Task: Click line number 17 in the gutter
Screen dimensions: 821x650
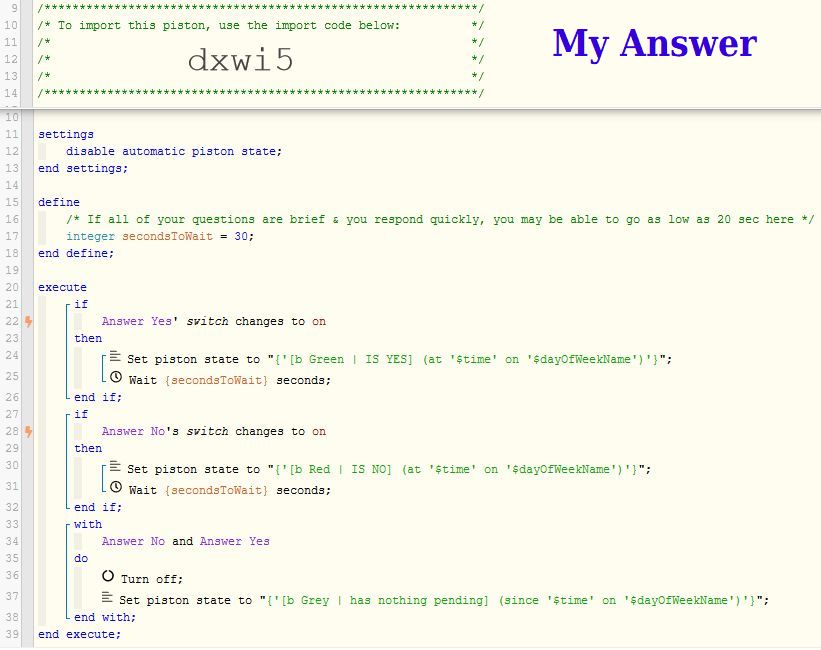Action: [12, 236]
